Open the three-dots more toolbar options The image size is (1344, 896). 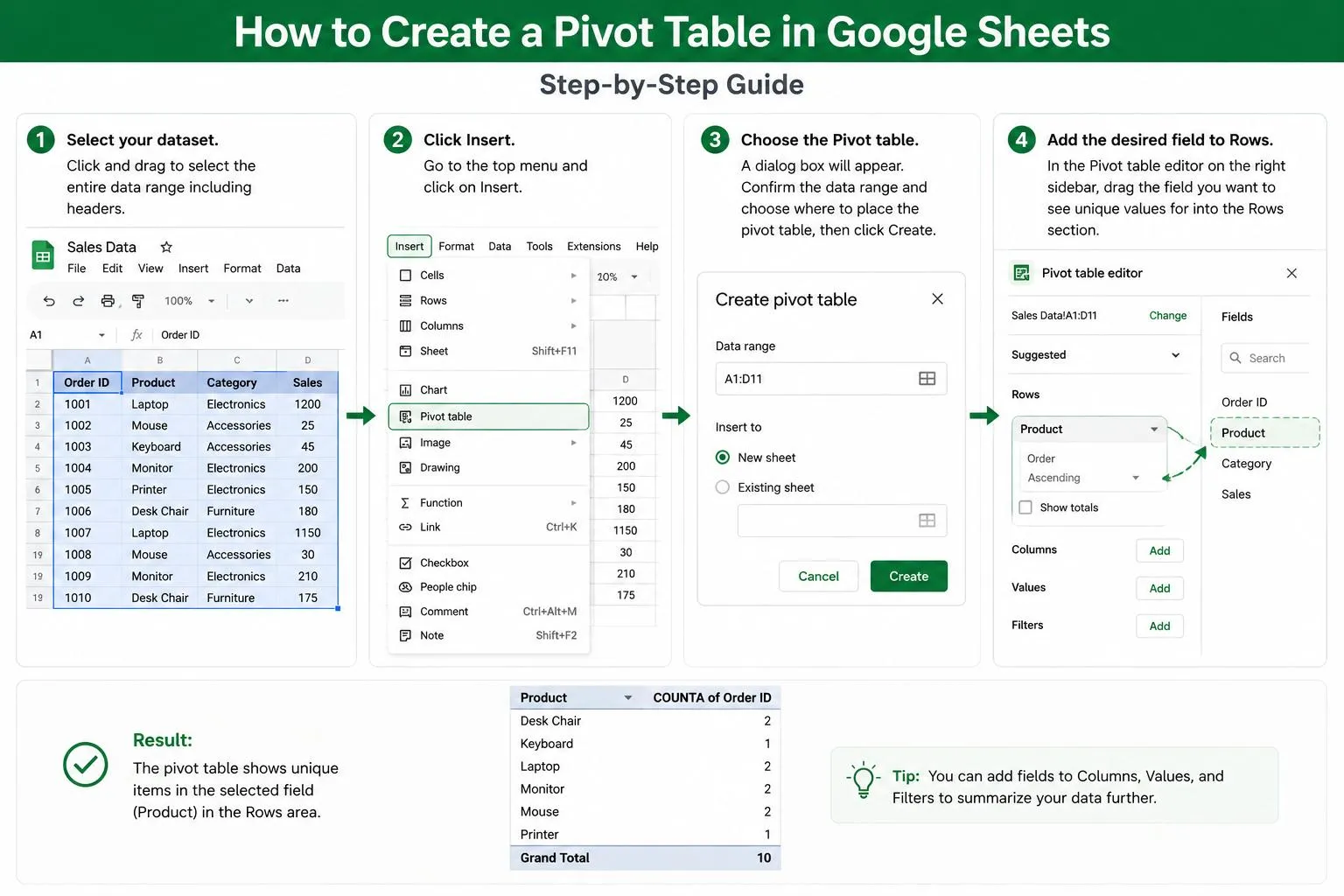click(x=283, y=301)
